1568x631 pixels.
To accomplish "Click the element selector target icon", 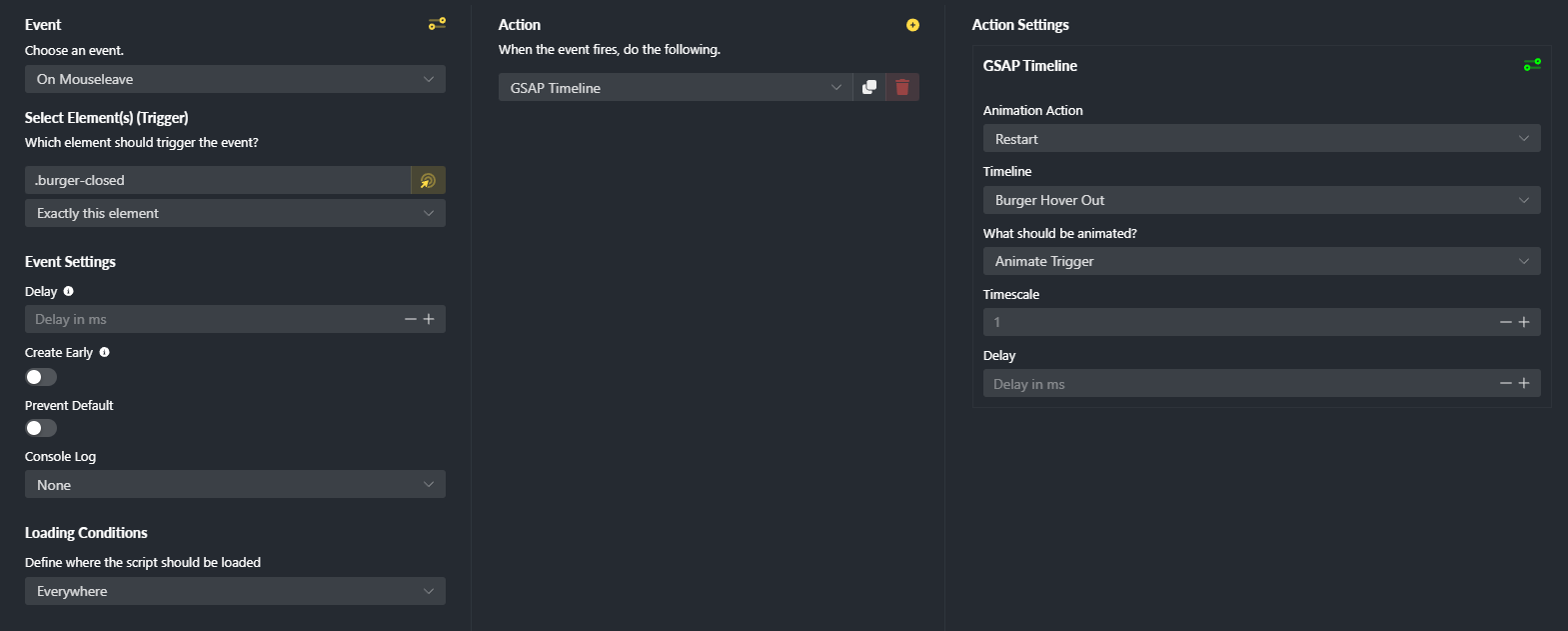I will (428, 180).
